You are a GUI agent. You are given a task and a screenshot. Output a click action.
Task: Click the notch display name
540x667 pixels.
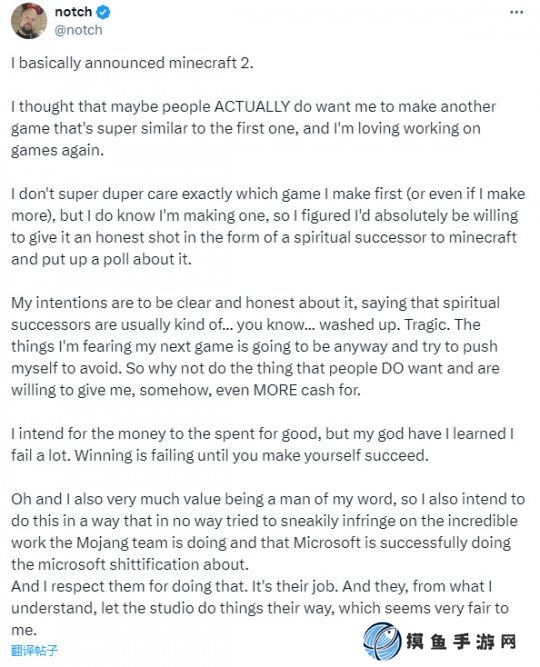73,12
